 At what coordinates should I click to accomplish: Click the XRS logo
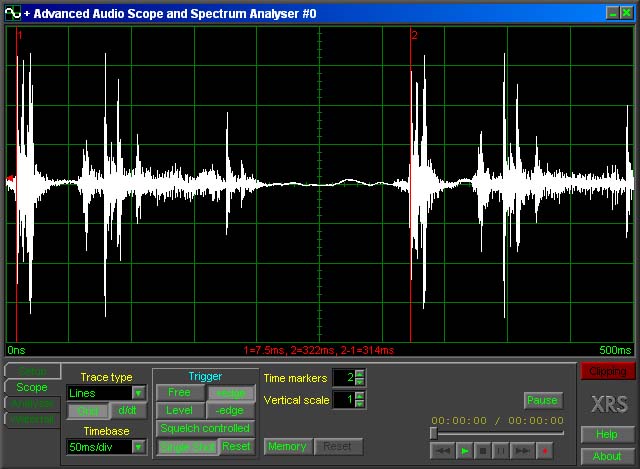[609, 404]
